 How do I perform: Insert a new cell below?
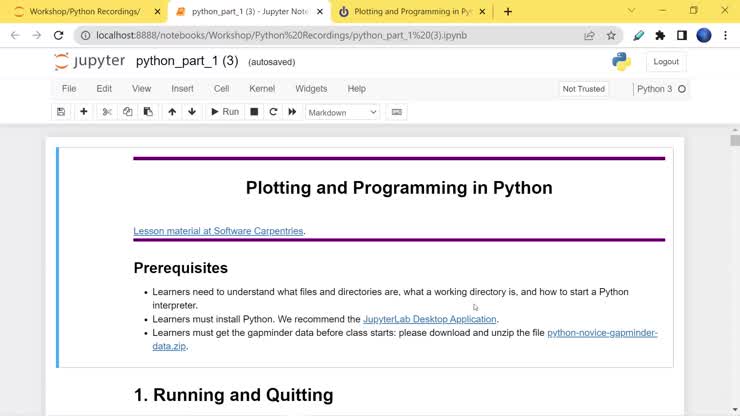click(x=84, y=112)
